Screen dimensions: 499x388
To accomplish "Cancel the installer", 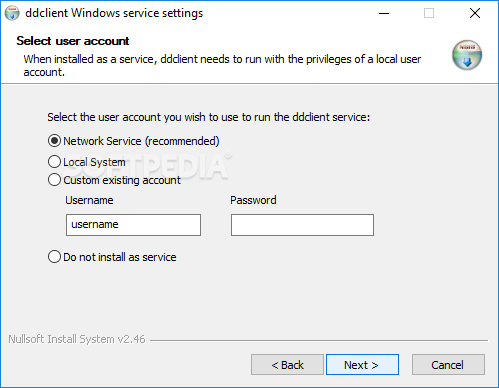I will tap(448, 365).
